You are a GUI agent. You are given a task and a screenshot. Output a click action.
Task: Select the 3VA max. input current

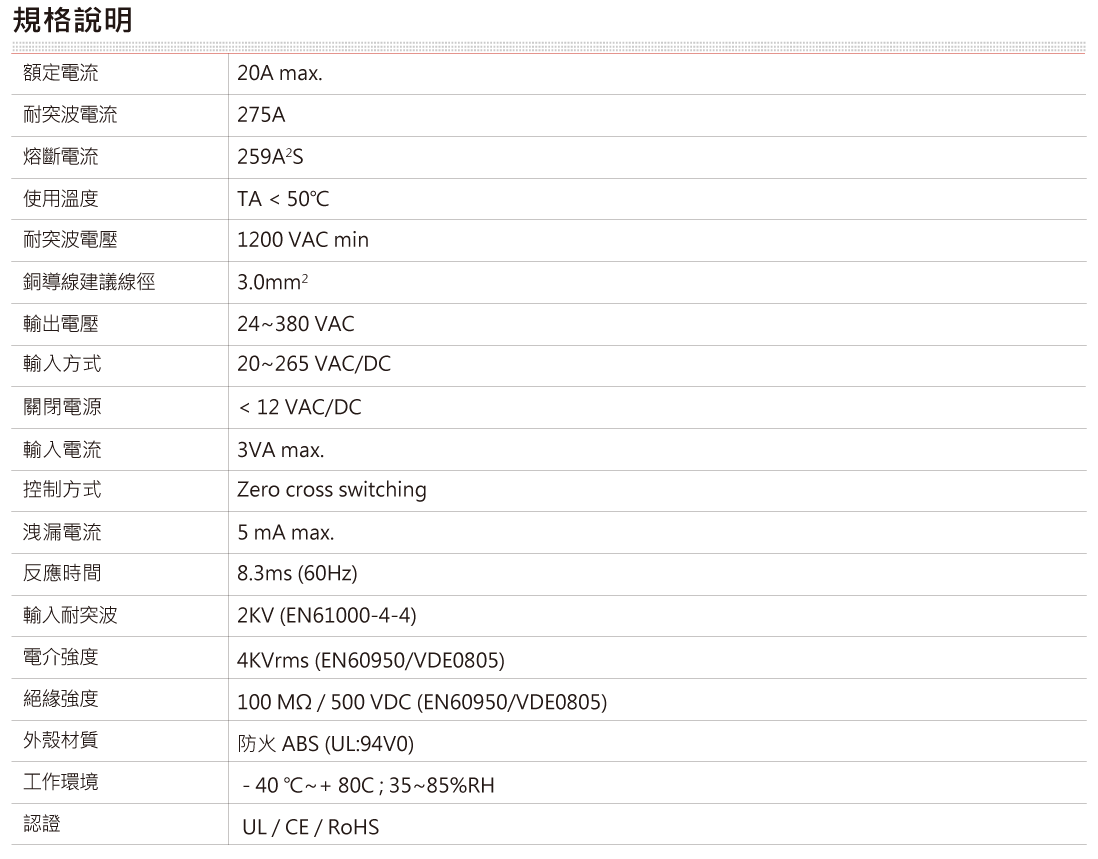(281, 450)
